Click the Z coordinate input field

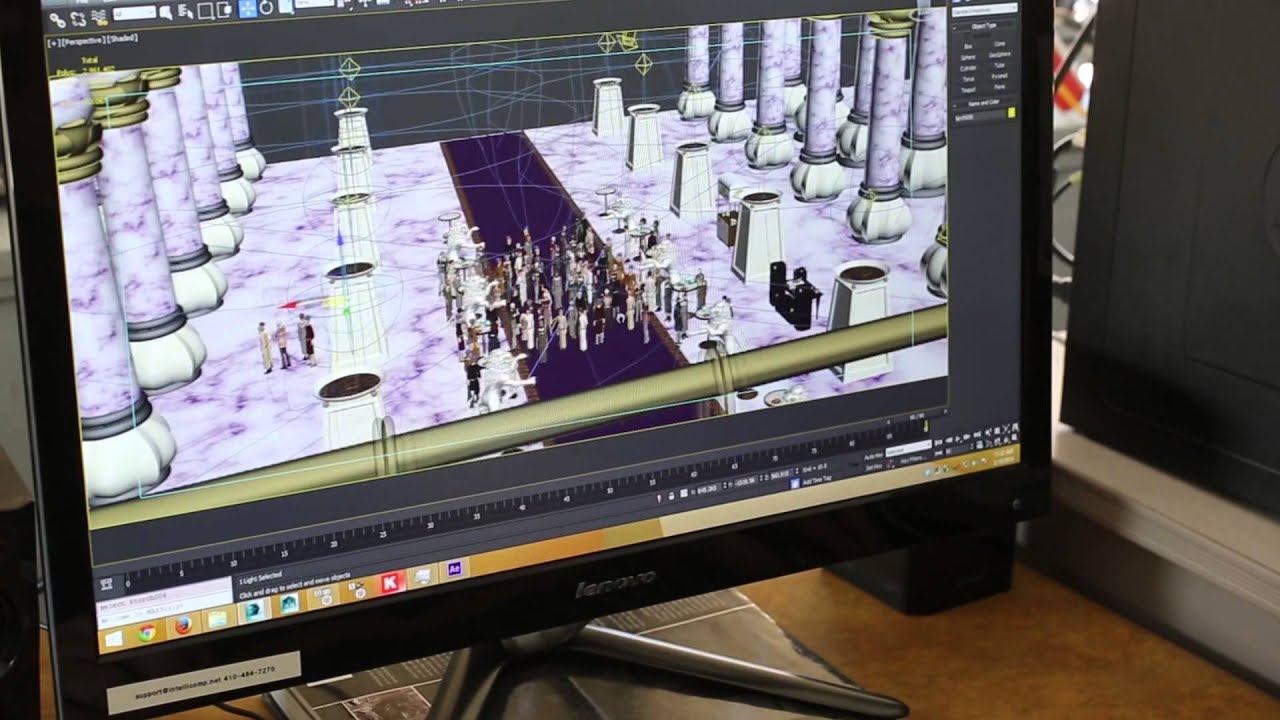pos(780,474)
